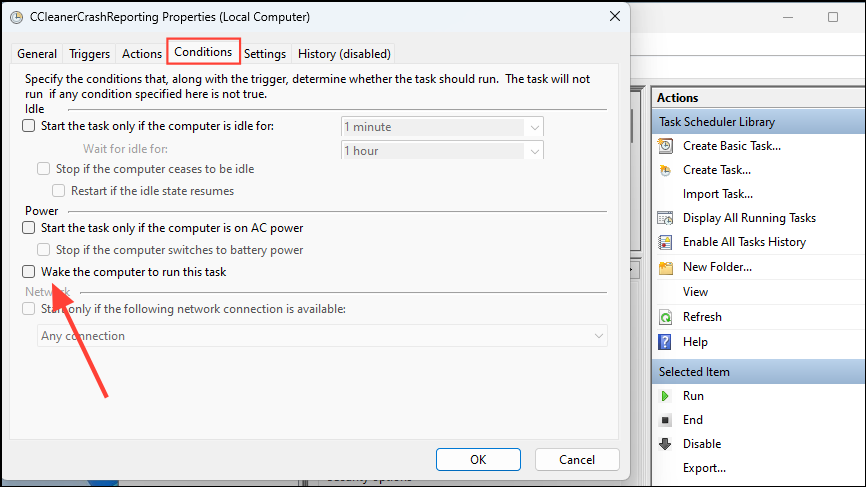Click the Create Task icon
The width and height of the screenshot is (866, 487).
coord(666,170)
